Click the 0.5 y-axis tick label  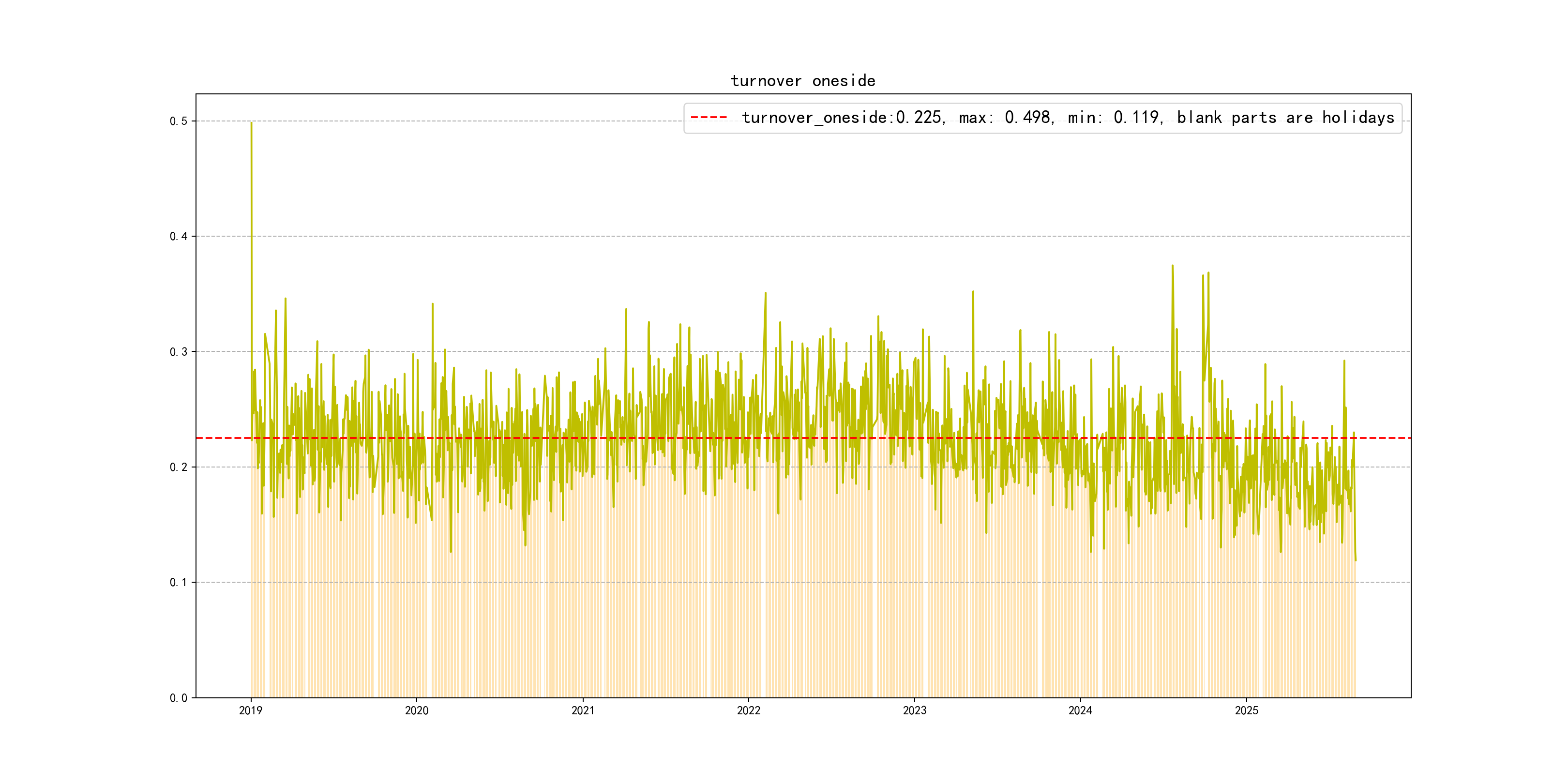(x=179, y=121)
